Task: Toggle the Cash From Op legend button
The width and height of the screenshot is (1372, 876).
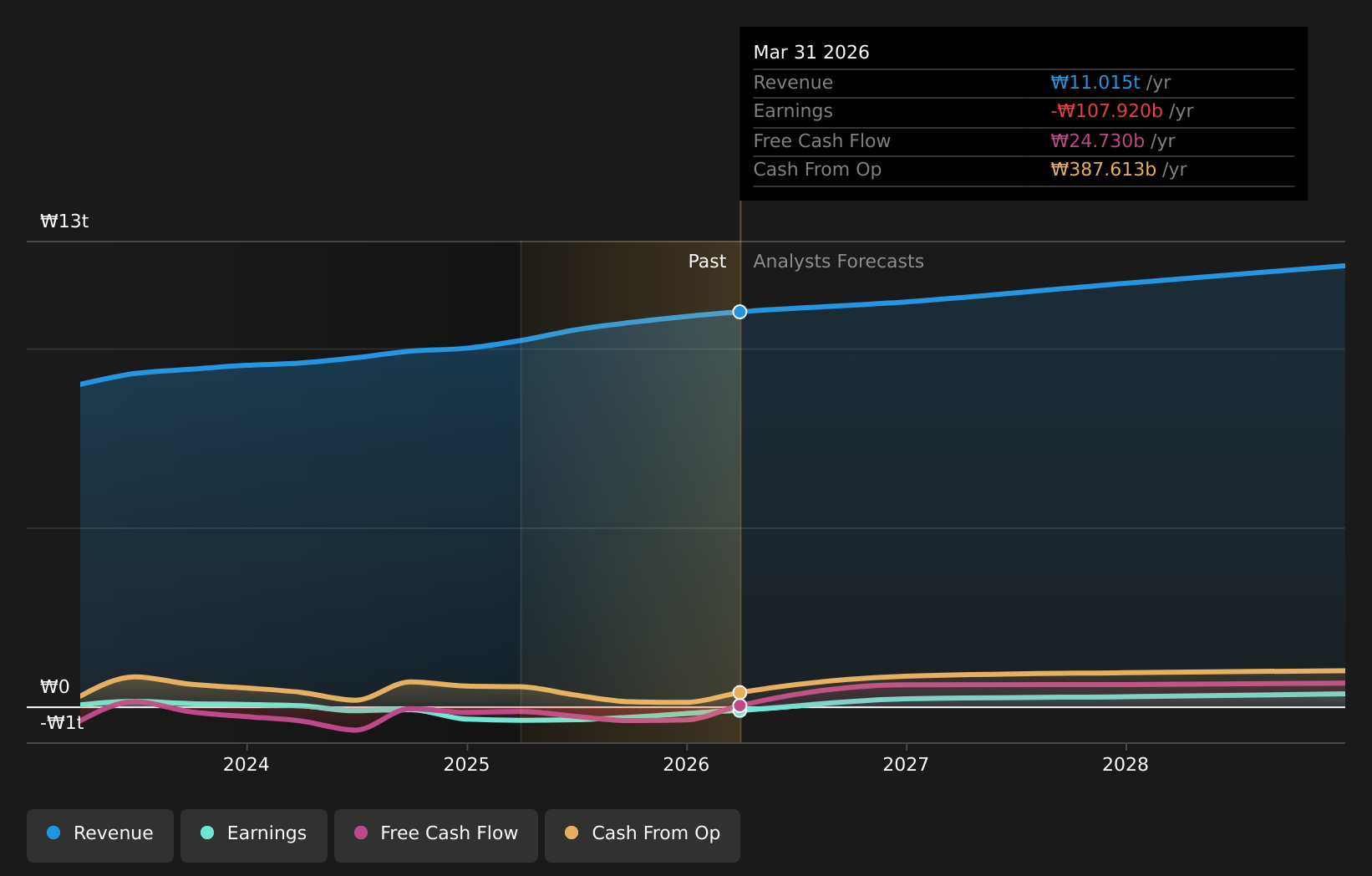Action: coord(643,835)
